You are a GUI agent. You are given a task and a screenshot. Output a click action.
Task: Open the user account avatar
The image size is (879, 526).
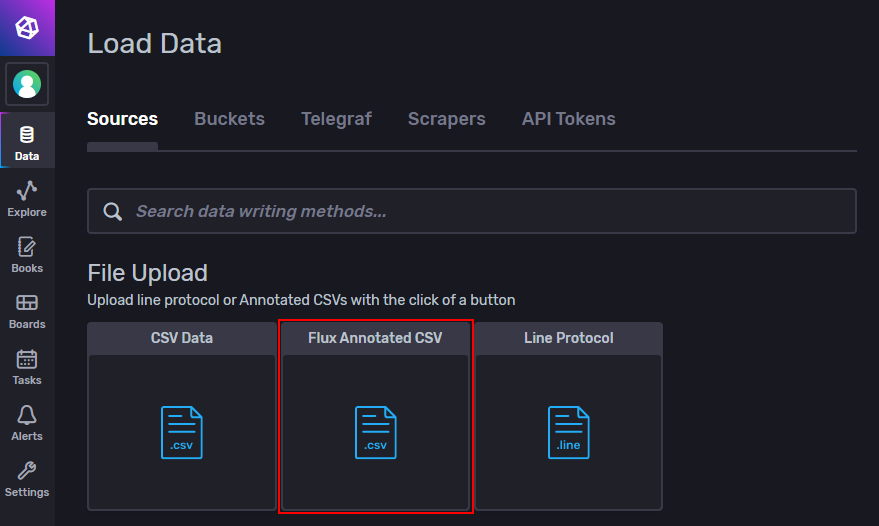(x=27, y=84)
